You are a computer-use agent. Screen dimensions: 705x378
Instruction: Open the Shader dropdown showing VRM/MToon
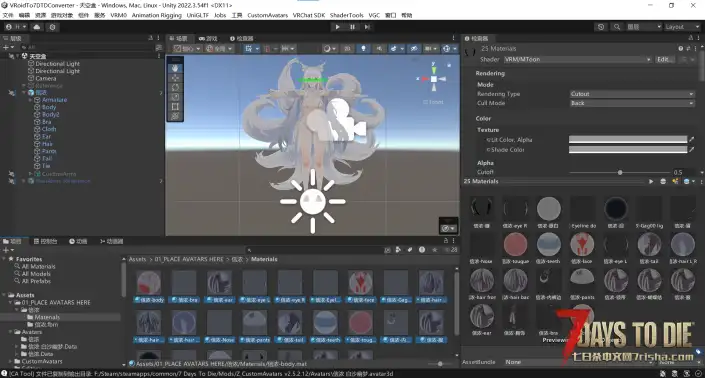pyautogui.click(x=578, y=59)
